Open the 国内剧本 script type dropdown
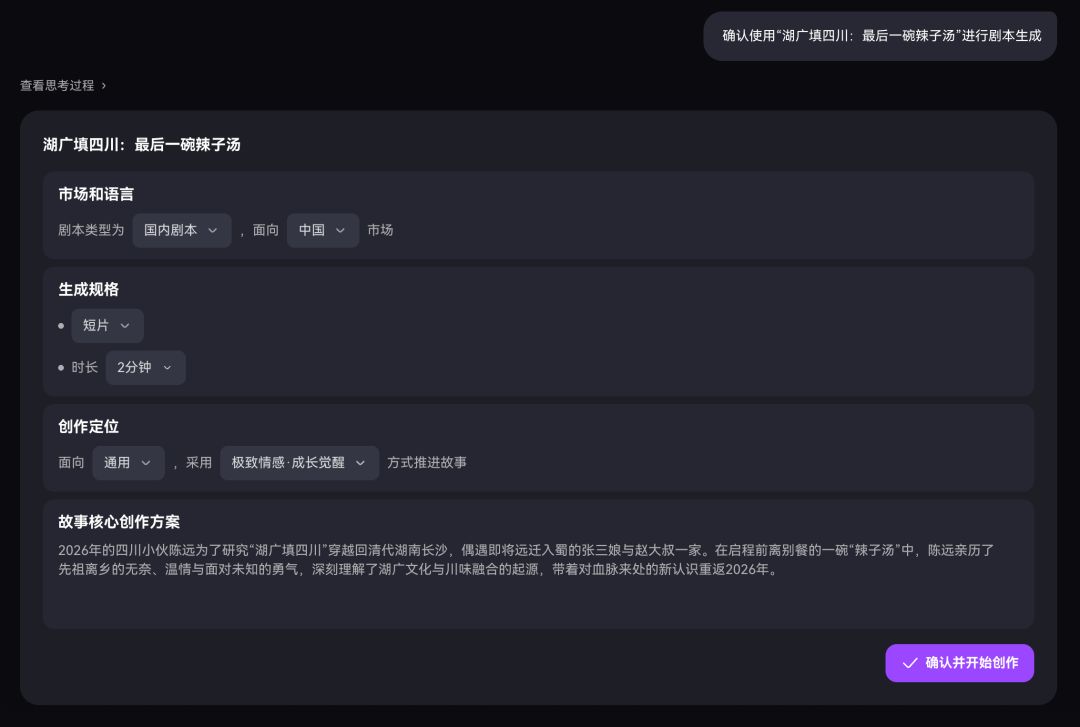The image size is (1080, 727). click(x=182, y=230)
